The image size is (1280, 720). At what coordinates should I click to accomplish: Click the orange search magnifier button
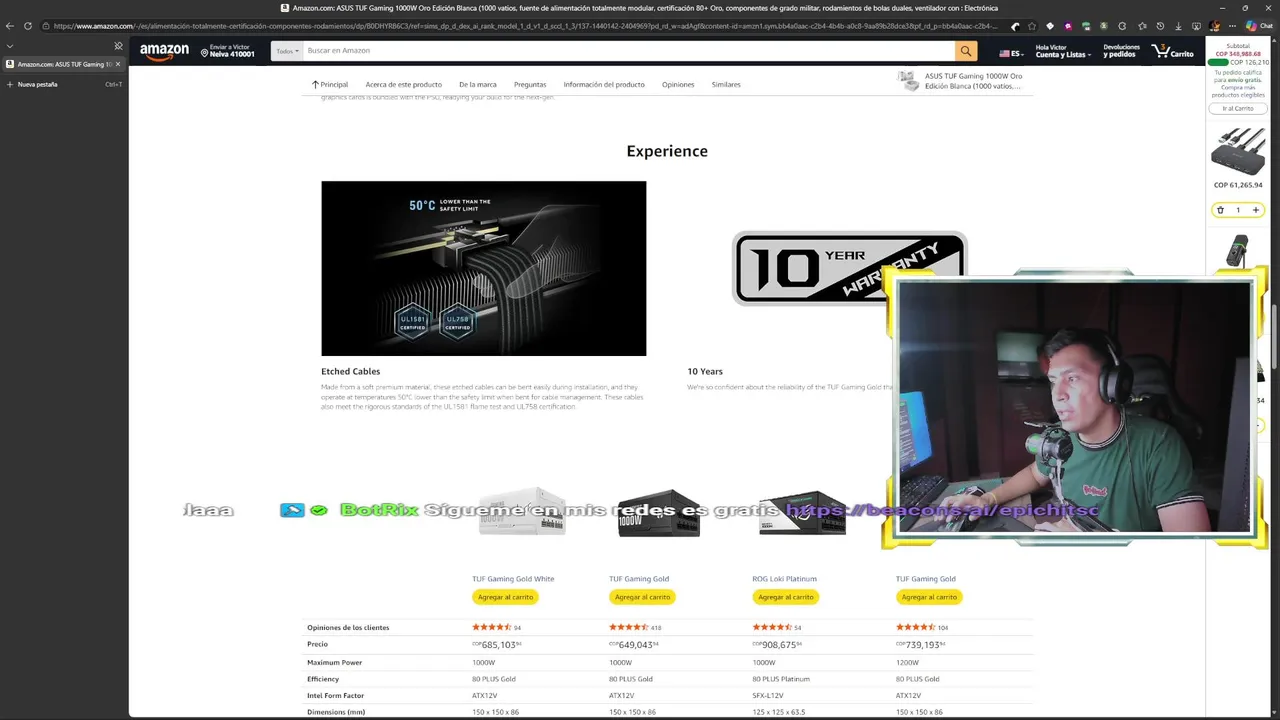(x=966, y=50)
